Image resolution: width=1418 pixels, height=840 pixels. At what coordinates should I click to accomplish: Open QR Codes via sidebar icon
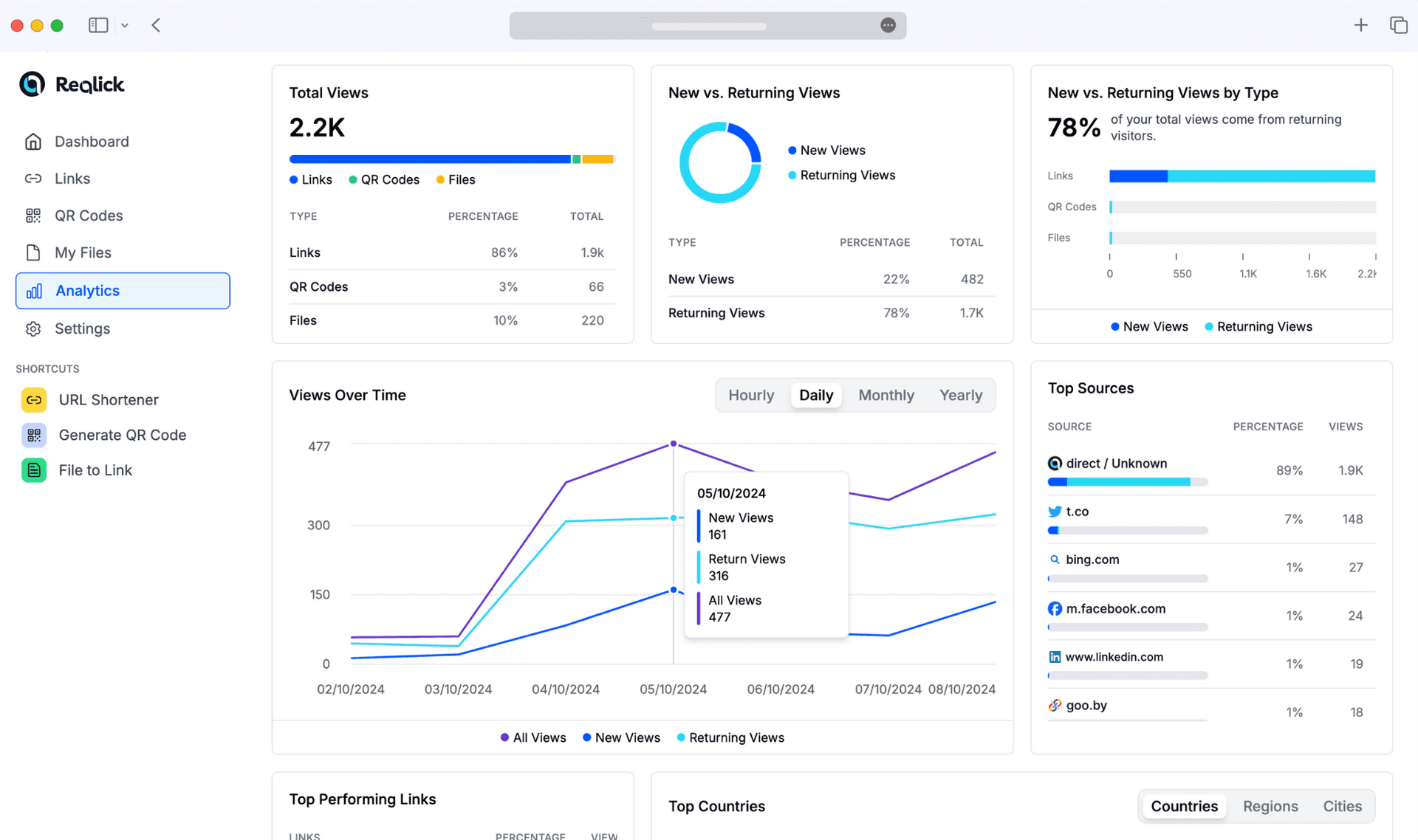pos(34,215)
